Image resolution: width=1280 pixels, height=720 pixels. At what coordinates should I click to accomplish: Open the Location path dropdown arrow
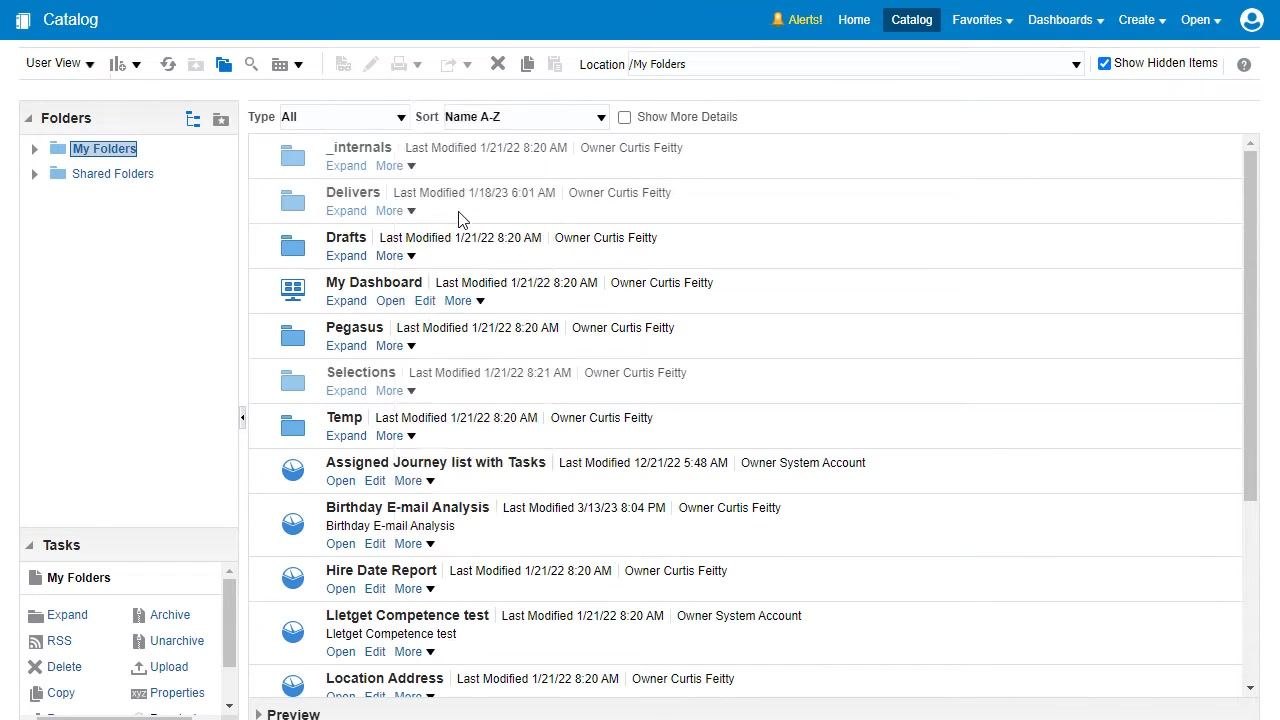[x=1076, y=64]
